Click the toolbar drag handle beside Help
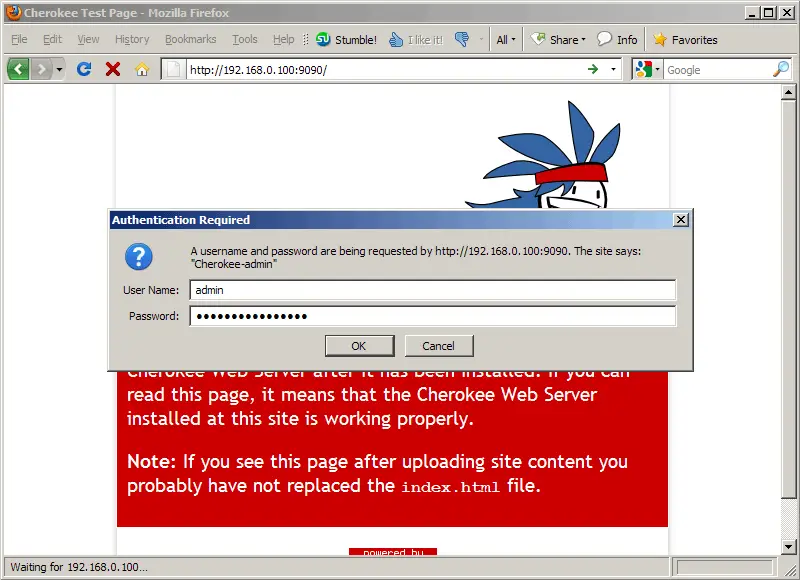This screenshot has width=800, height=580. pyautogui.click(x=306, y=39)
